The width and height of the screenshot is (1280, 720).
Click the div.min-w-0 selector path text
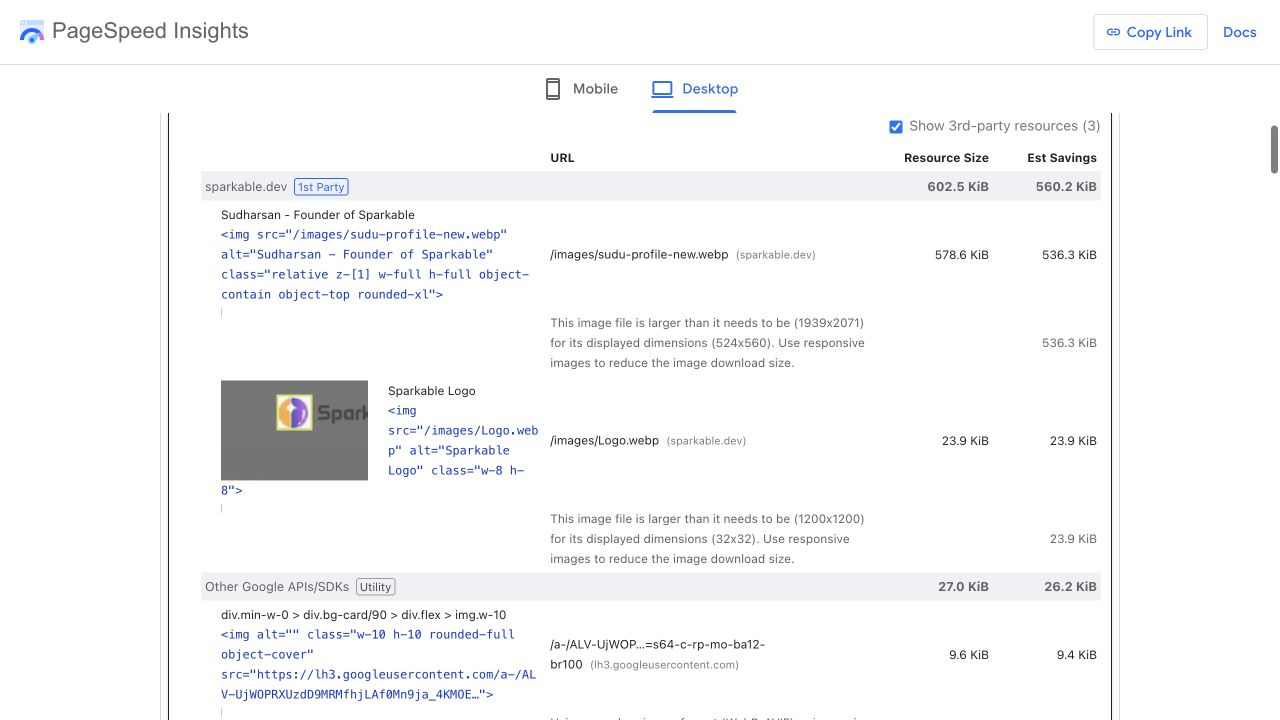(x=363, y=615)
